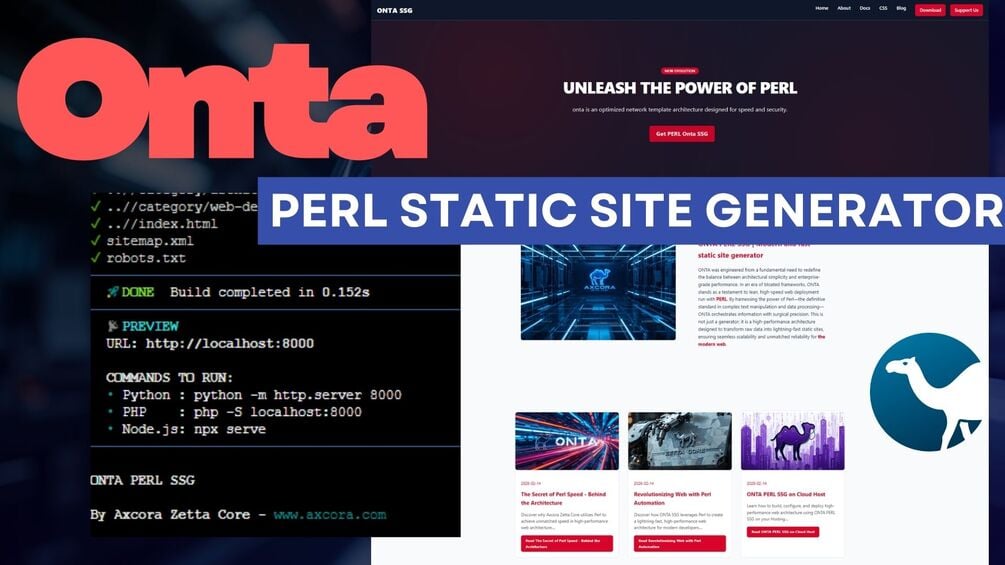Click the Get PERL Onta SSG button
This screenshot has width=1005, height=565.
[681, 134]
